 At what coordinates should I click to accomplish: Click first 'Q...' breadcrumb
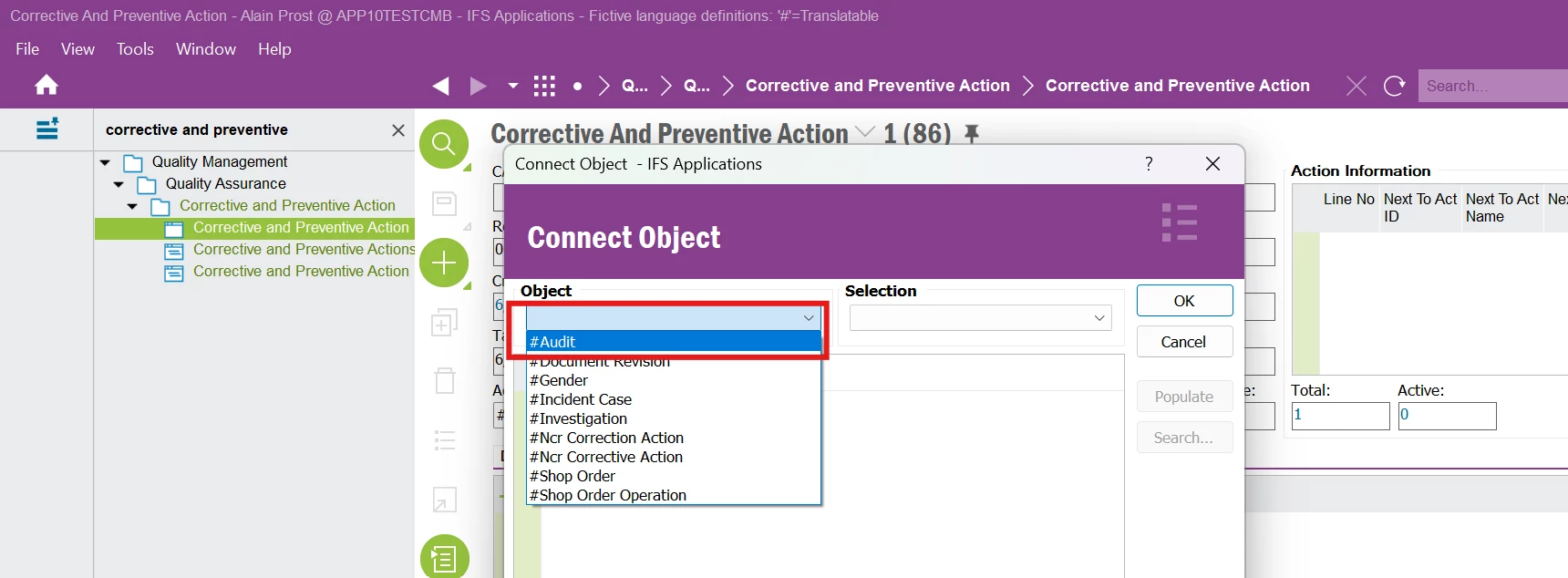pos(634,86)
